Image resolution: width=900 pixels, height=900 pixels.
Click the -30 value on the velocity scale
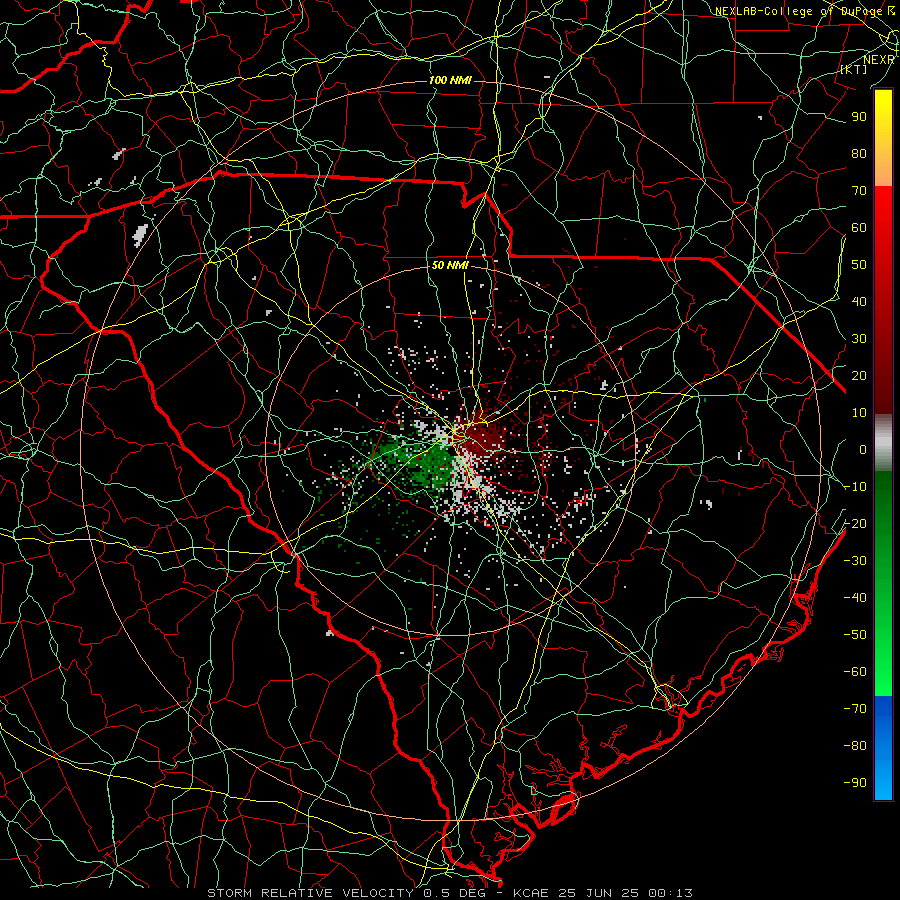tap(855, 561)
